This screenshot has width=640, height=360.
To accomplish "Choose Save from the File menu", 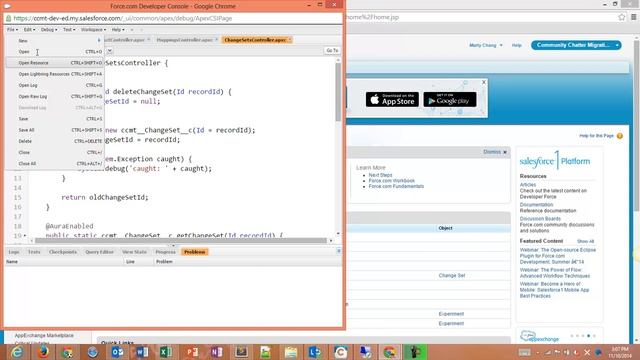I will pos(55,119).
